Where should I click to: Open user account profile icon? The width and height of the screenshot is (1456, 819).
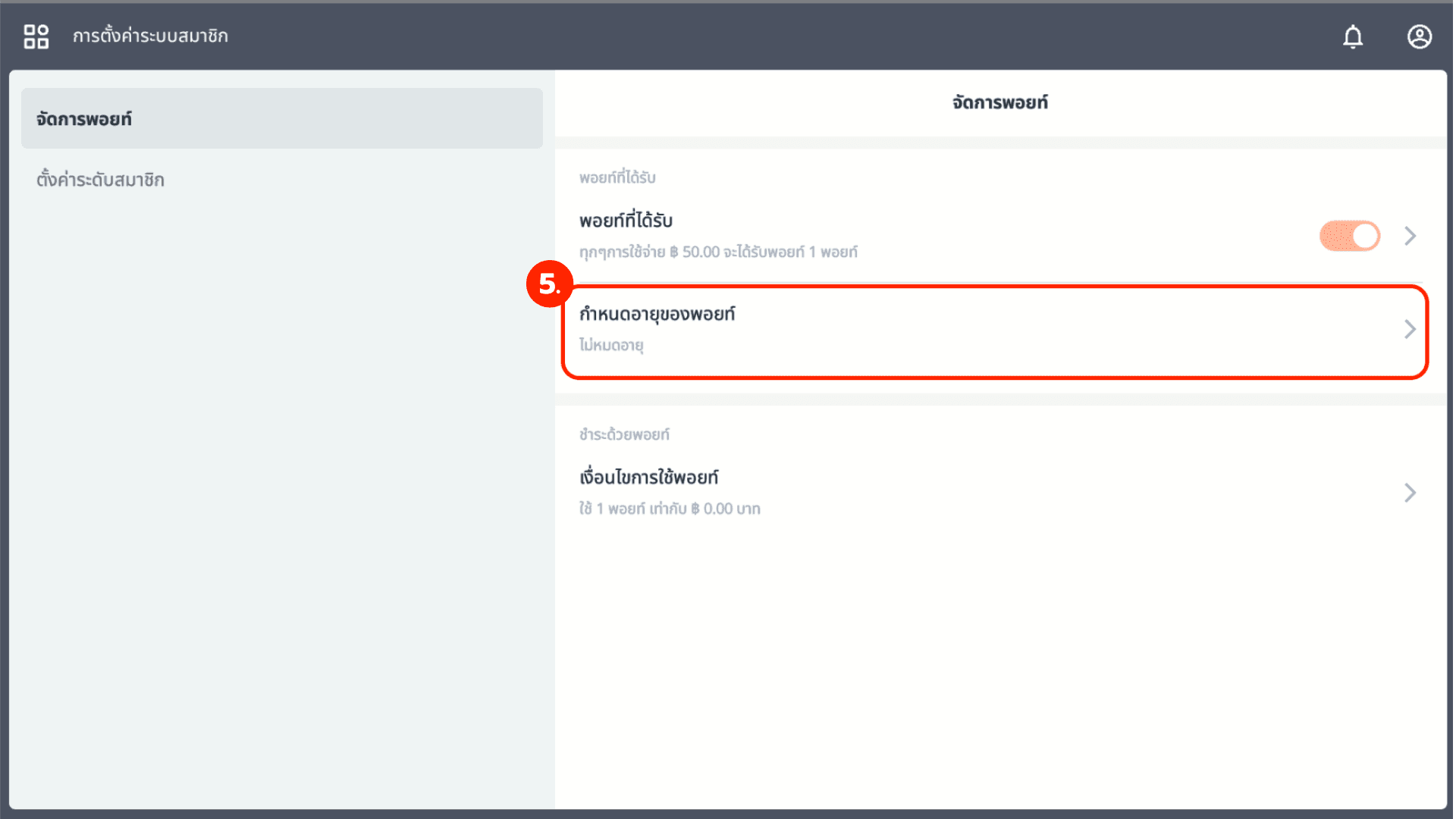coord(1419,36)
